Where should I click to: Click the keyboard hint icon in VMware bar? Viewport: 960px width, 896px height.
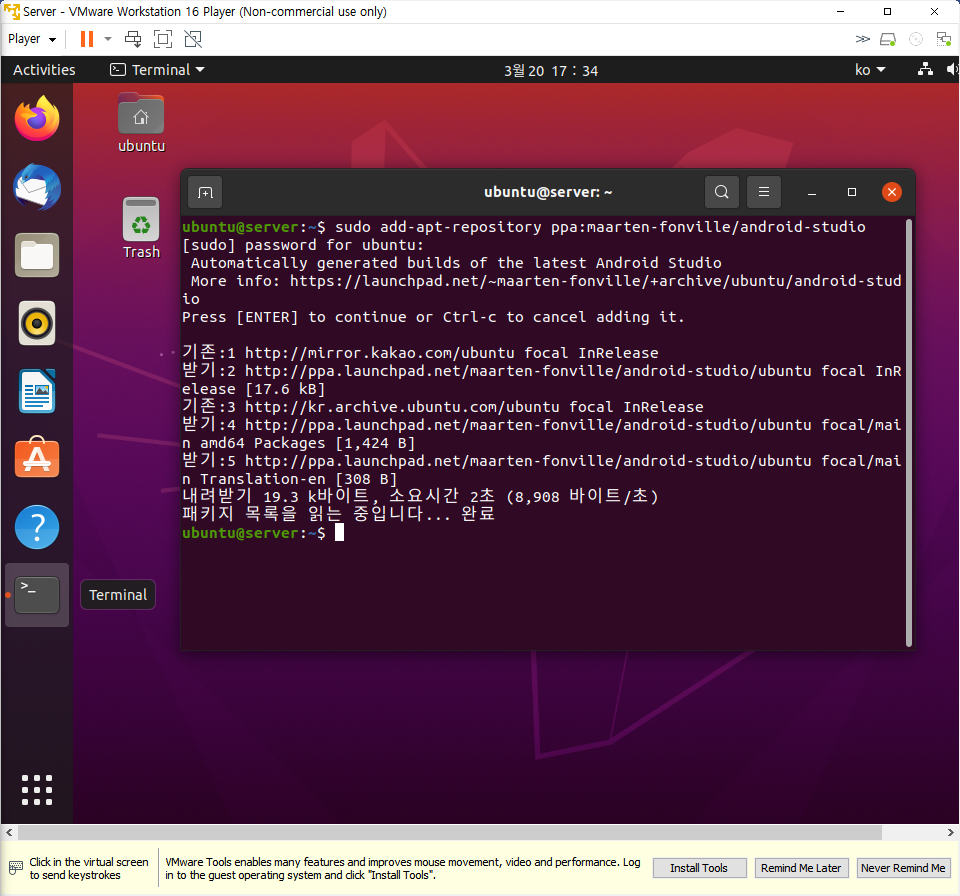(x=16, y=868)
